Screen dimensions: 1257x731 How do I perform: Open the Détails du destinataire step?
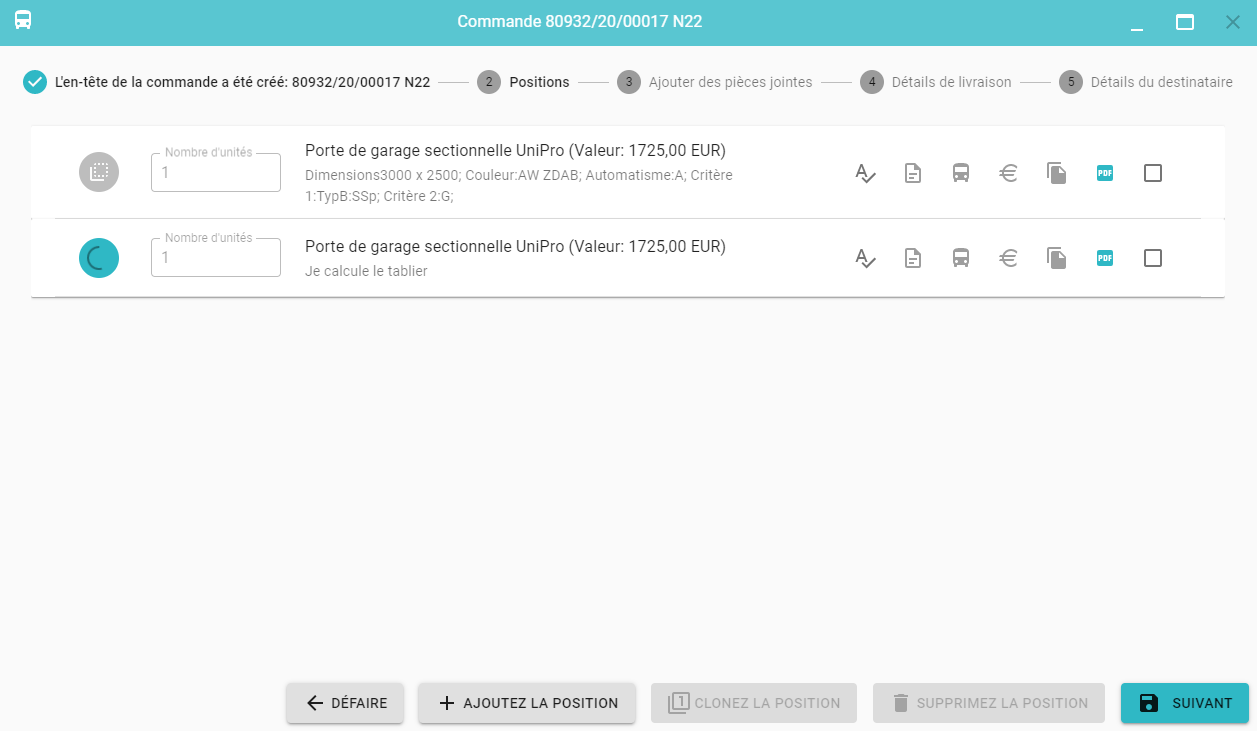1146,82
